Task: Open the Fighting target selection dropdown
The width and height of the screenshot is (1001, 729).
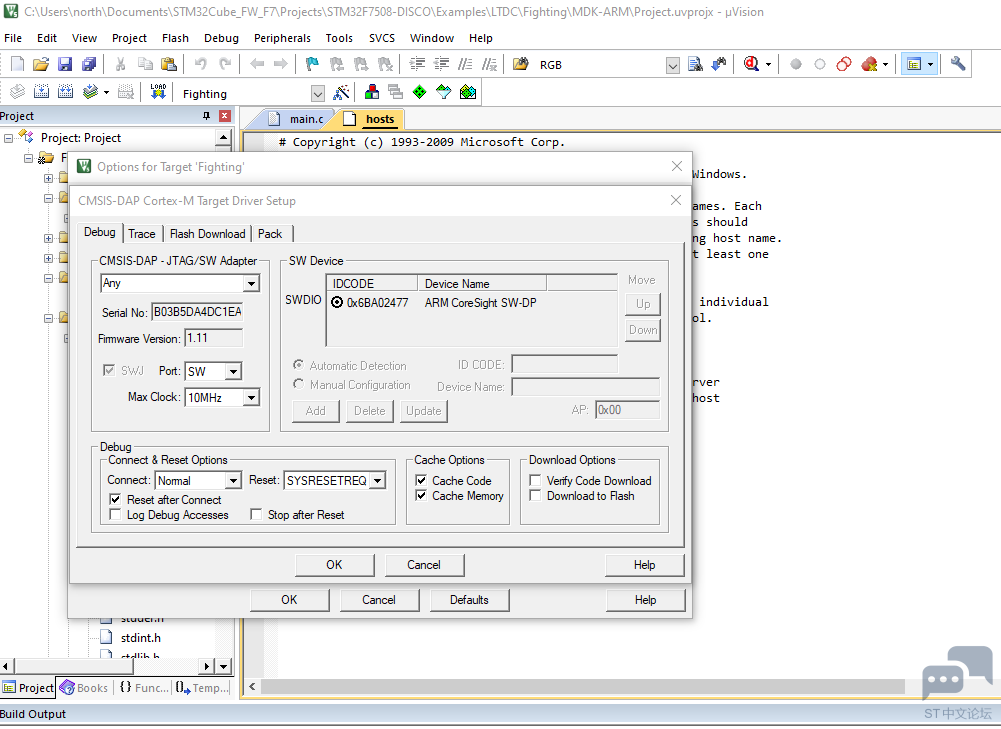Action: (x=318, y=94)
